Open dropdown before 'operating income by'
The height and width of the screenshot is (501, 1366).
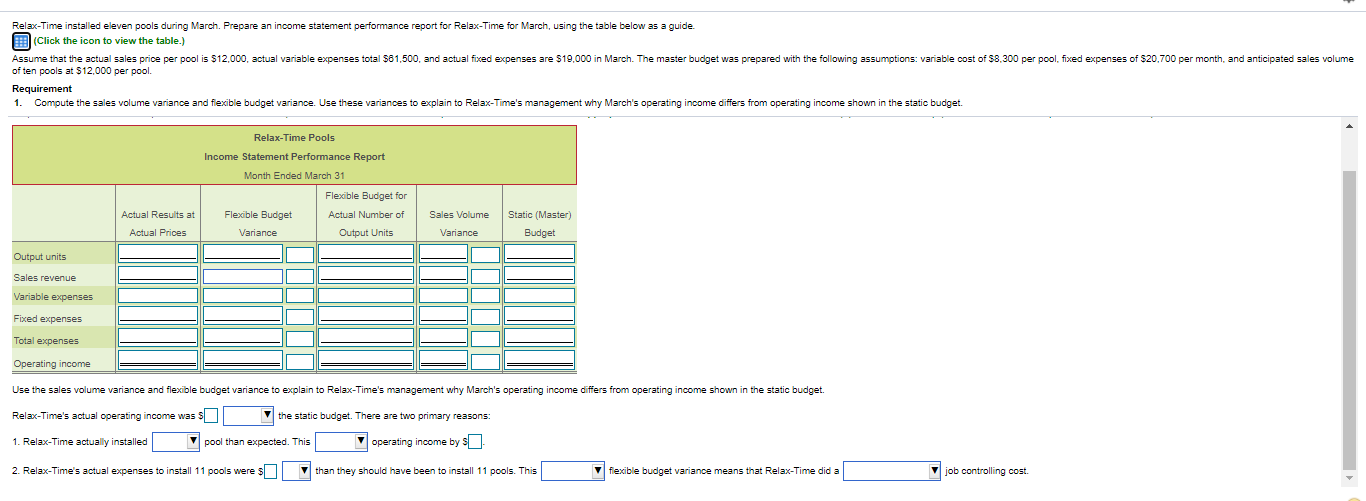342,441
